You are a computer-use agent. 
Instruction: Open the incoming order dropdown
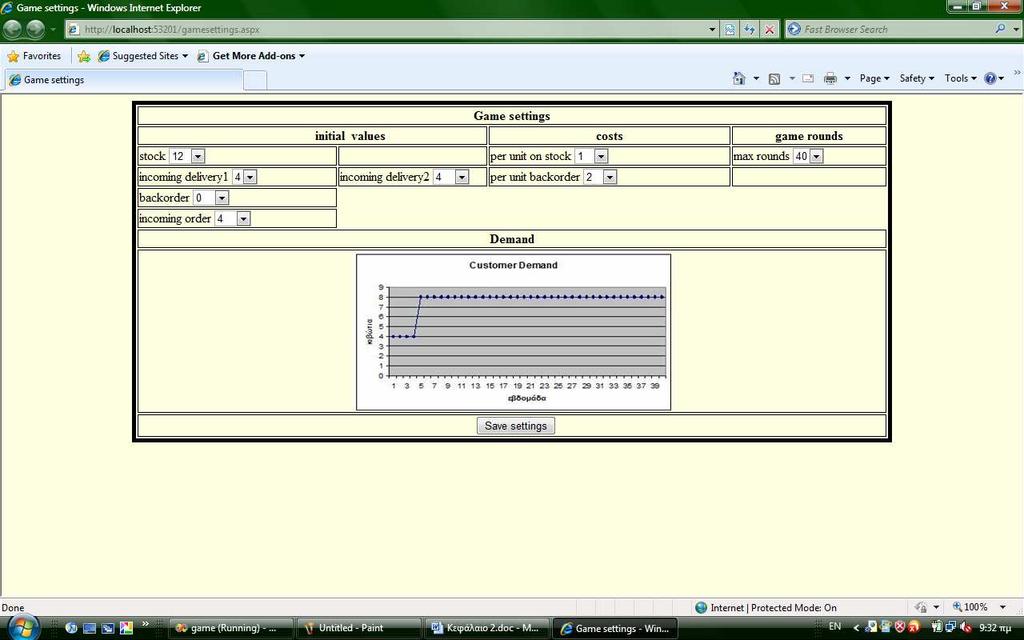pyautogui.click(x=243, y=219)
